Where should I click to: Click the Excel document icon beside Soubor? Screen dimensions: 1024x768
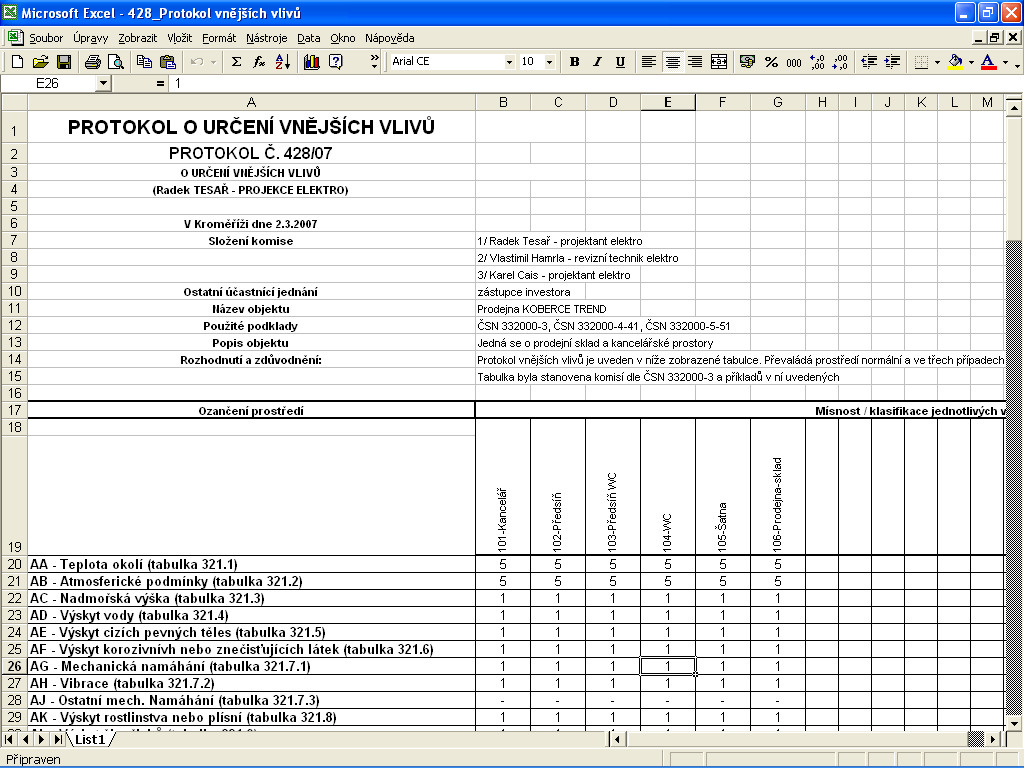tap(14, 37)
